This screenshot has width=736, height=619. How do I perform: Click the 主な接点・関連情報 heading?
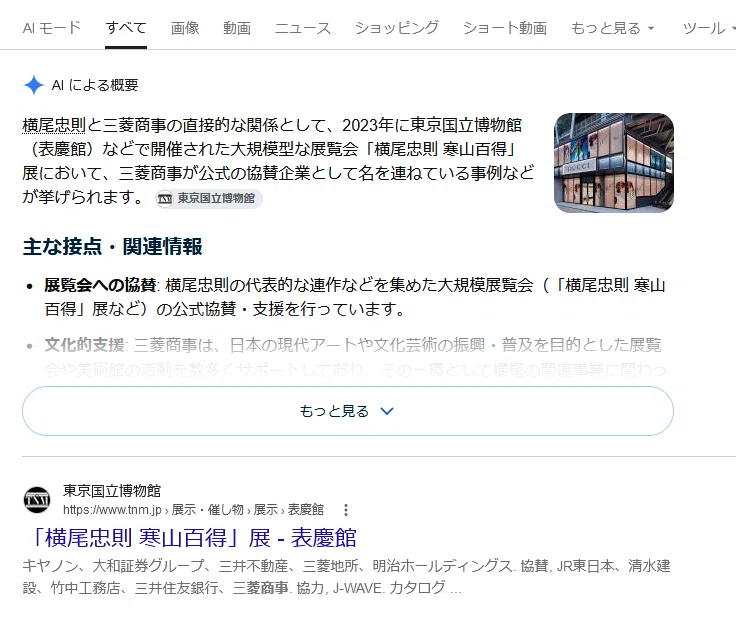(112, 246)
